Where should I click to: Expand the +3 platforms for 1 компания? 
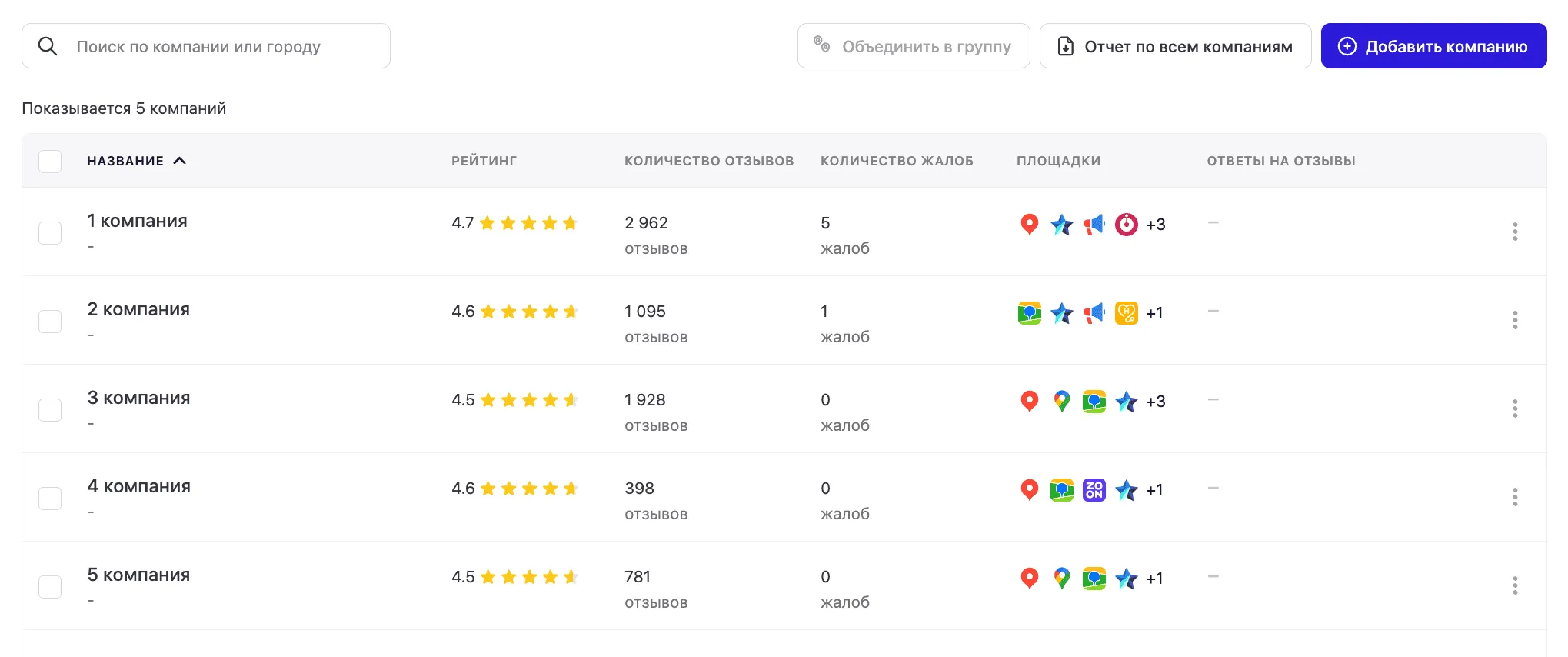point(1155,225)
